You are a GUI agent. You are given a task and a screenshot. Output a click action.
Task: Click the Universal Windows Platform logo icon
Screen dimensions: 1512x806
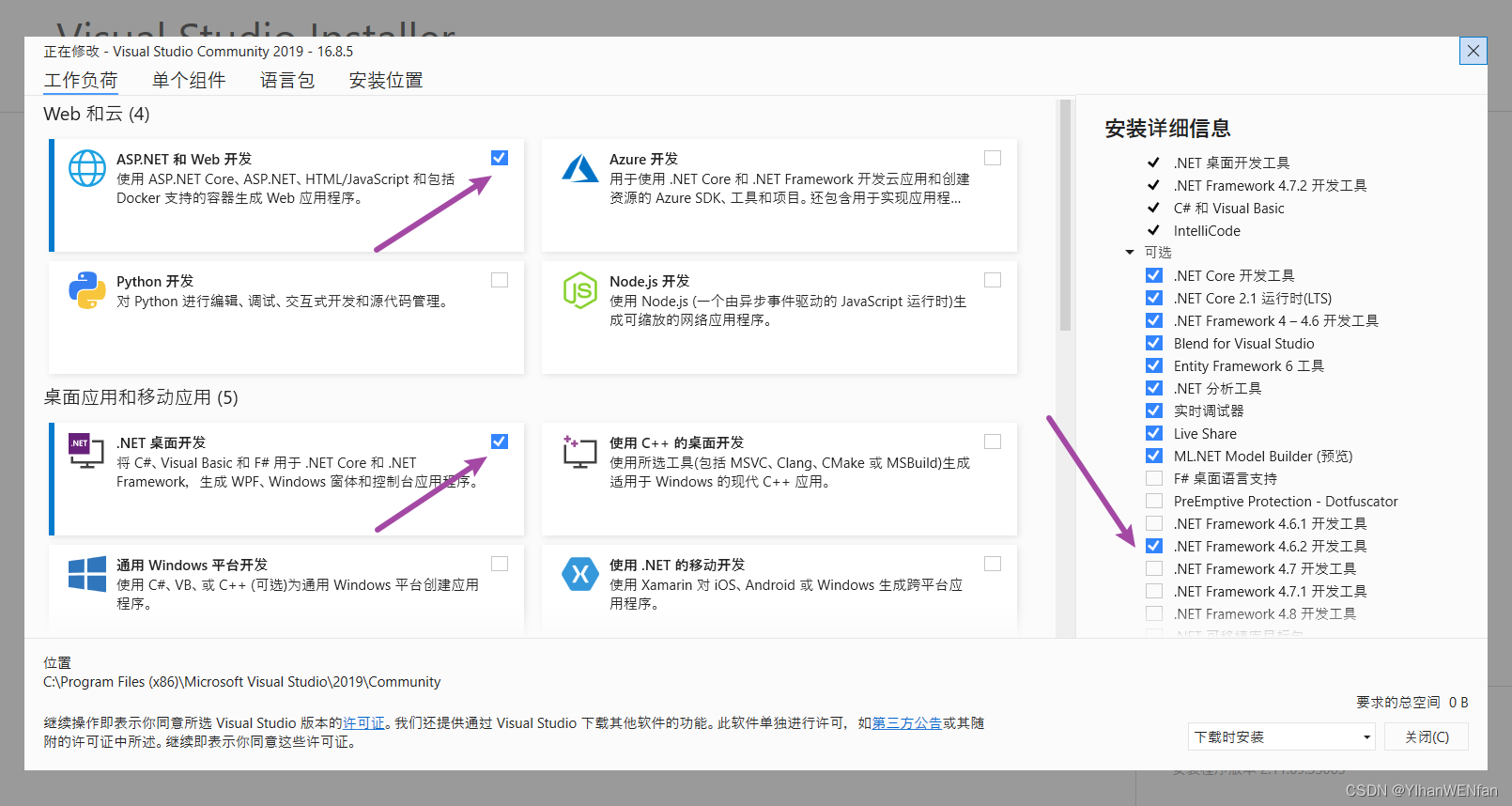pyautogui.click(x=87, y=574)
